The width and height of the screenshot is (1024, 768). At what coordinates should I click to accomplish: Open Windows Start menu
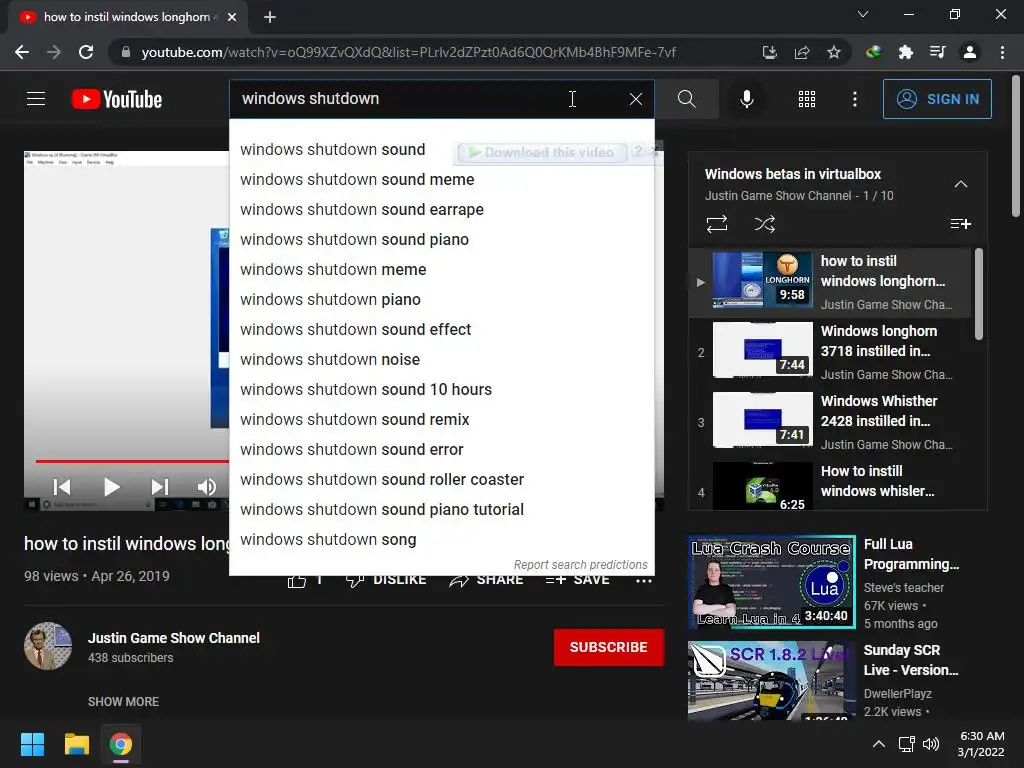(x=32, y=744)
